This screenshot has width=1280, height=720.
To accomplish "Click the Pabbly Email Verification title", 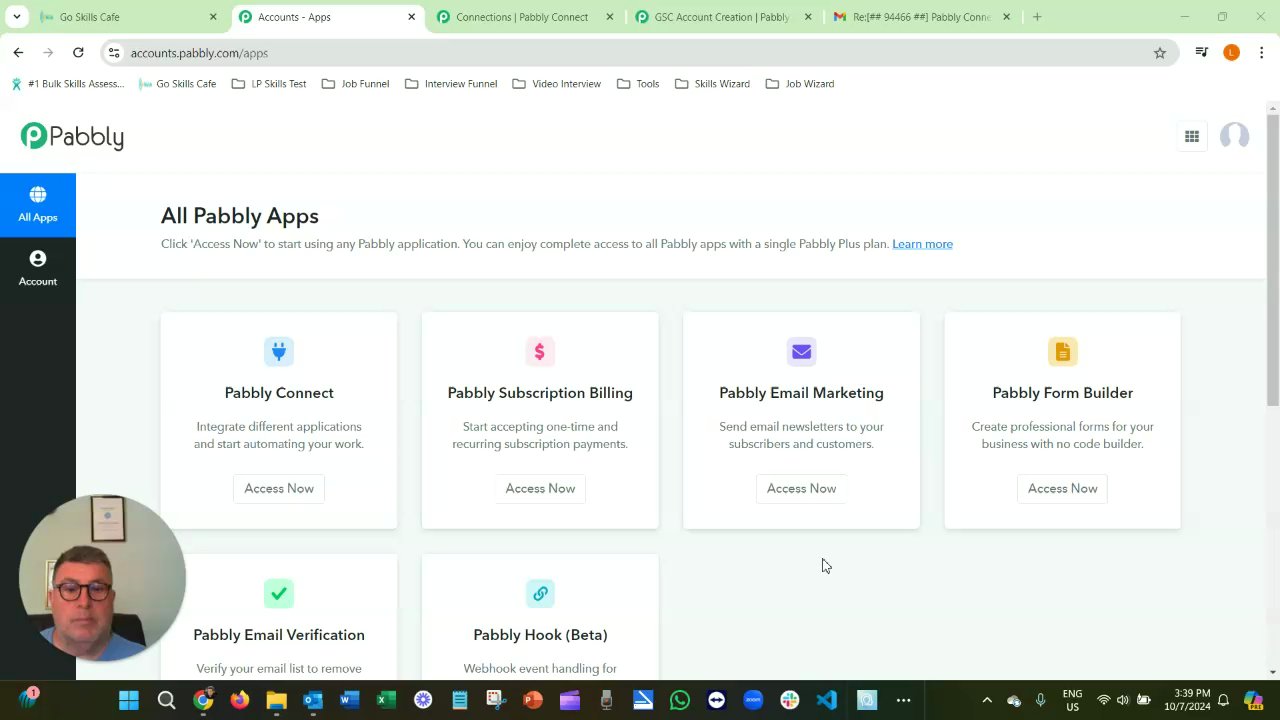I will coord(279,635).
